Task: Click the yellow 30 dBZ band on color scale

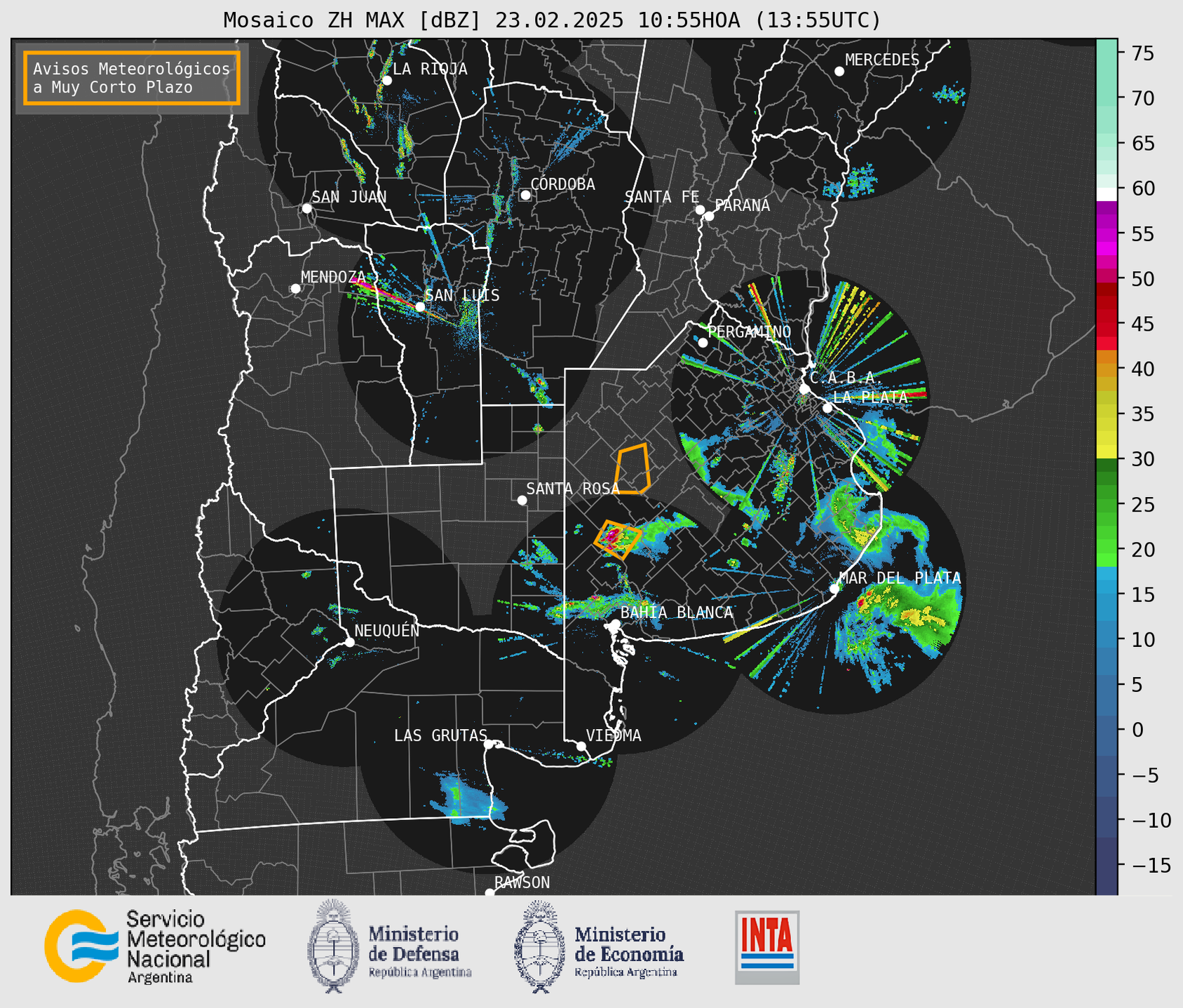Action: [x=1106, y=453]
